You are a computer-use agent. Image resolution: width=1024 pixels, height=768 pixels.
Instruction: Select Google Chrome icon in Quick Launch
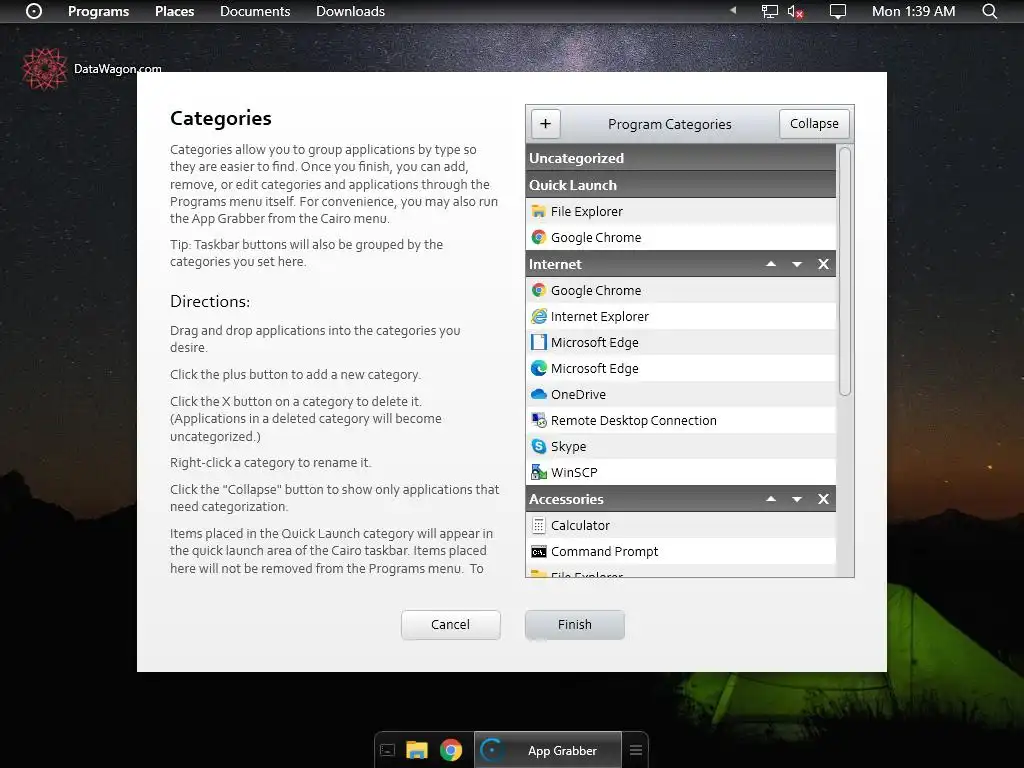coord(539,237)
